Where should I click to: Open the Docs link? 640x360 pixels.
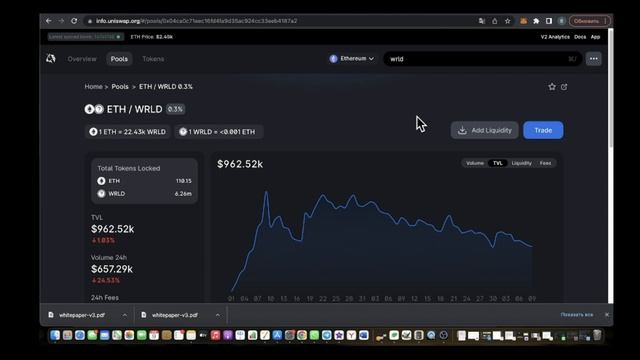coord(580,37)
